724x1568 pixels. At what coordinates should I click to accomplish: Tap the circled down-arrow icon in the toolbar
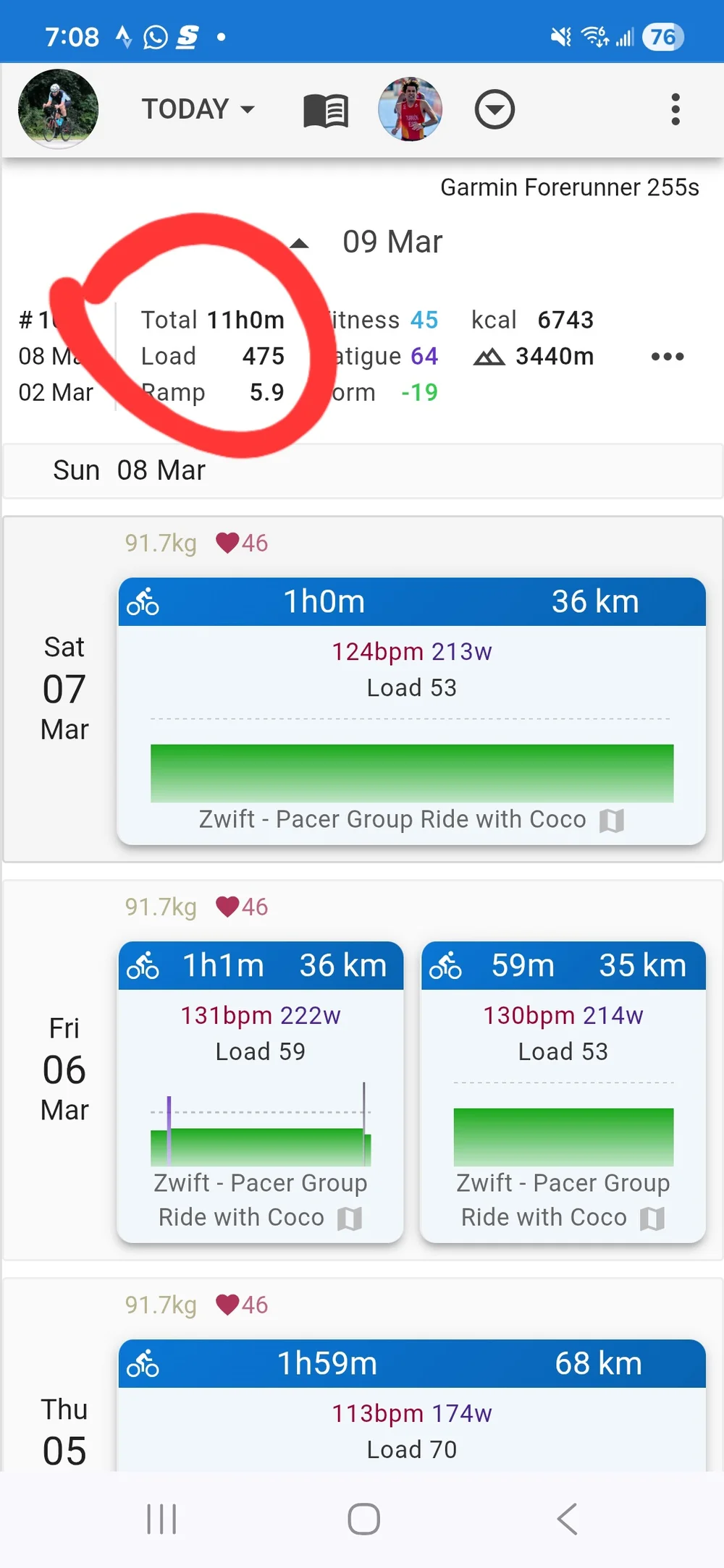point(494,110)
